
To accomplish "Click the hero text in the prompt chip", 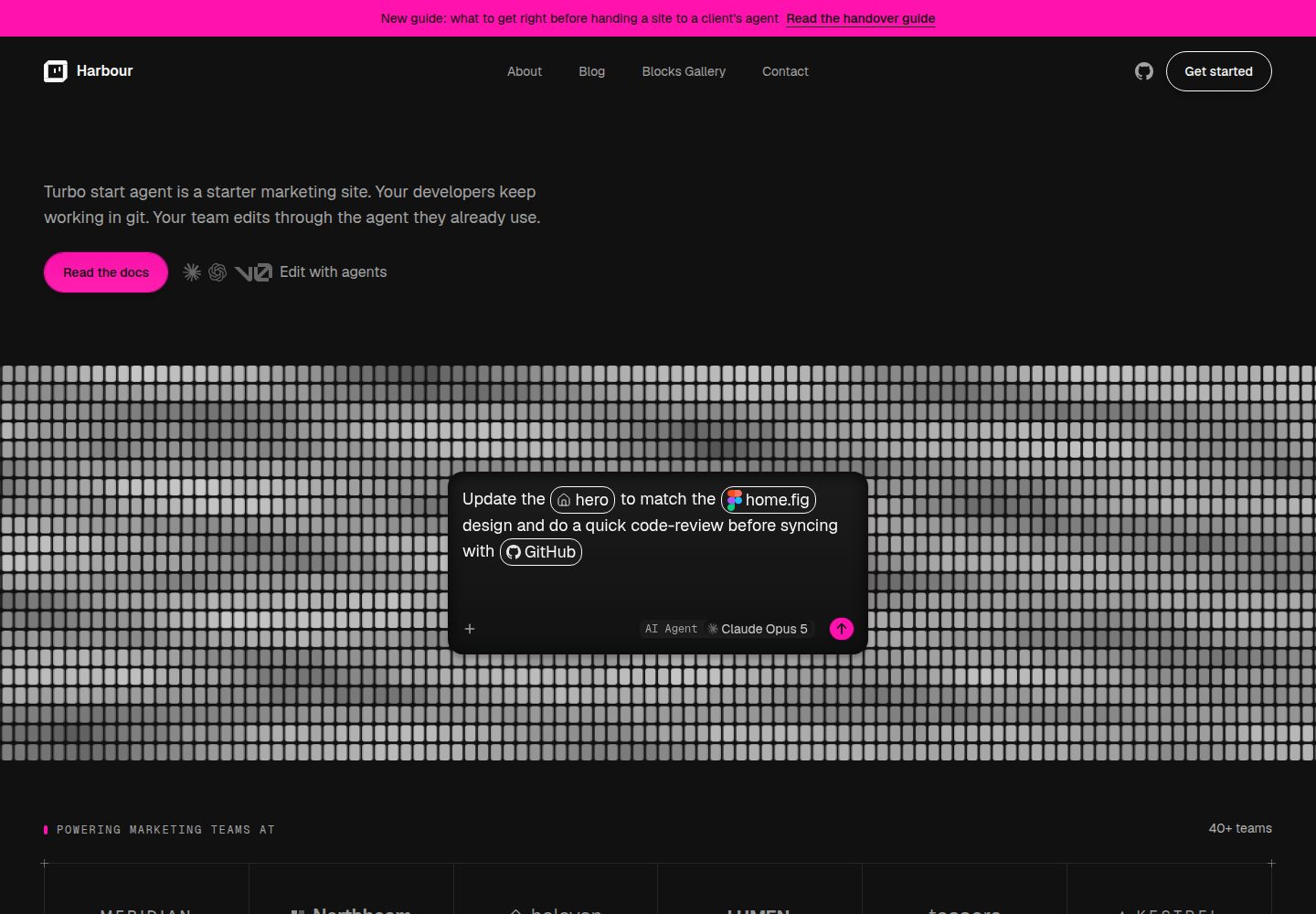I will (592, 500).
